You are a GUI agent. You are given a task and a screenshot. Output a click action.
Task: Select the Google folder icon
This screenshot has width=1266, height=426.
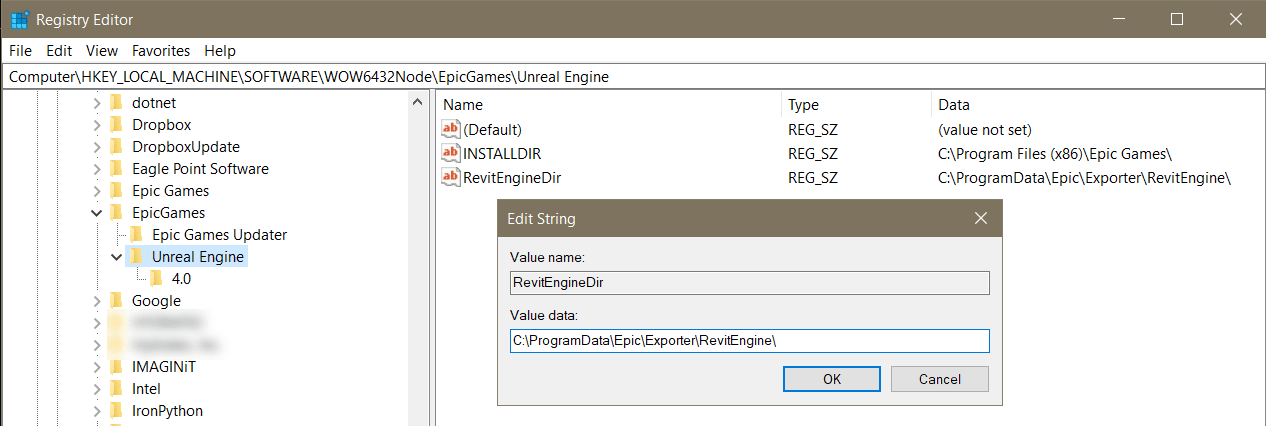click(x=116, y=301)
